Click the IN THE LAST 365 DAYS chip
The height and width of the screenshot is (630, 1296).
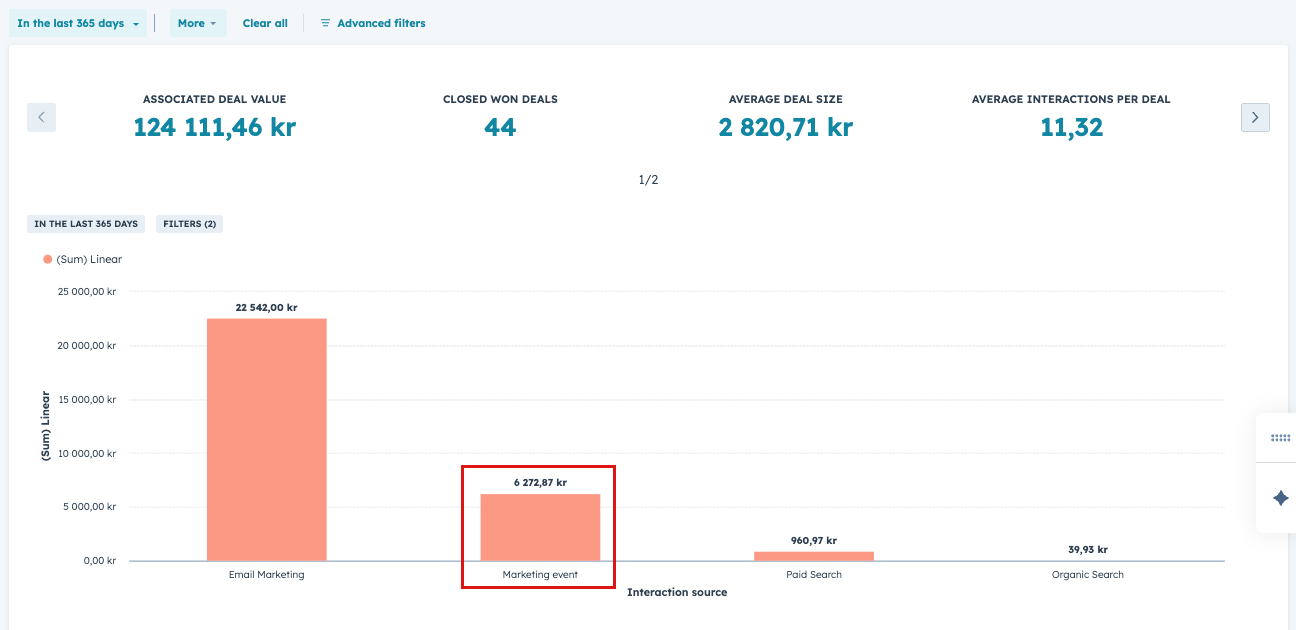[x=85, y=224]
